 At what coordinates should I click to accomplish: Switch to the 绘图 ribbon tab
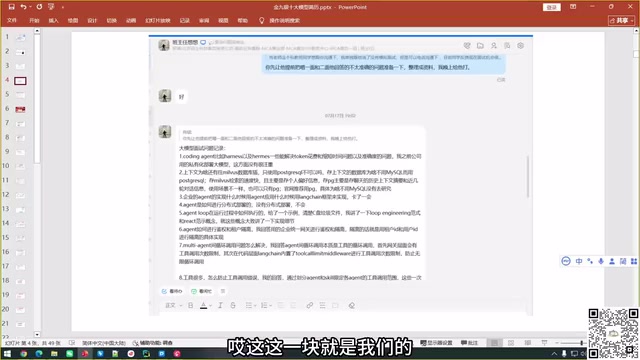pos(73,20)
